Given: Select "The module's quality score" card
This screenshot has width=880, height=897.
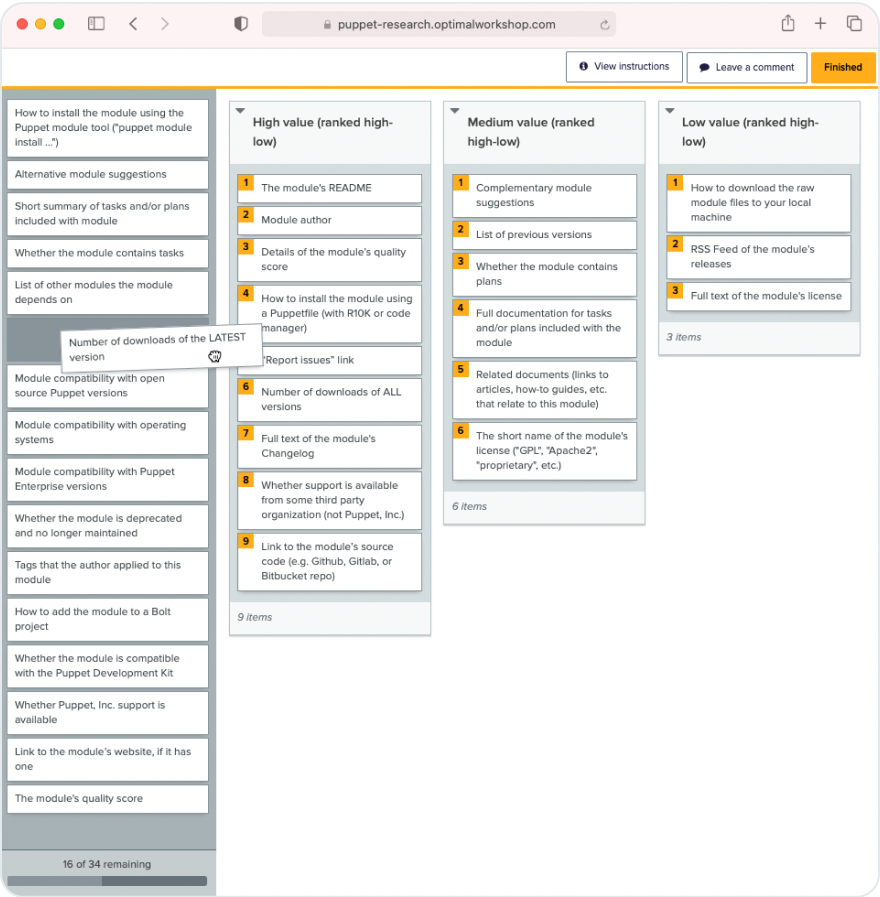Looking at the screenshot, I should (x=107, y=799).
